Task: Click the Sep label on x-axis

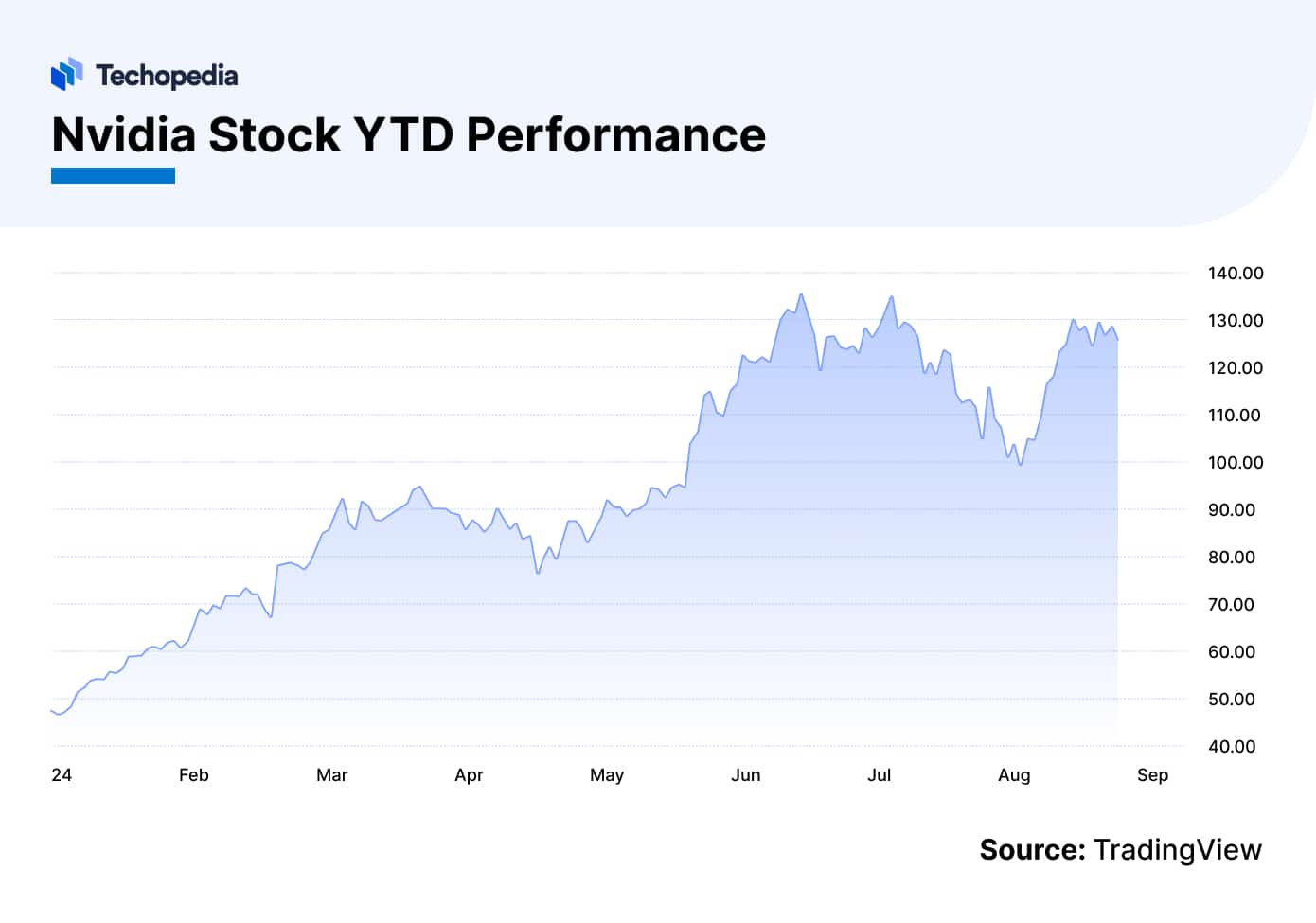Action: coord(1152,775)
